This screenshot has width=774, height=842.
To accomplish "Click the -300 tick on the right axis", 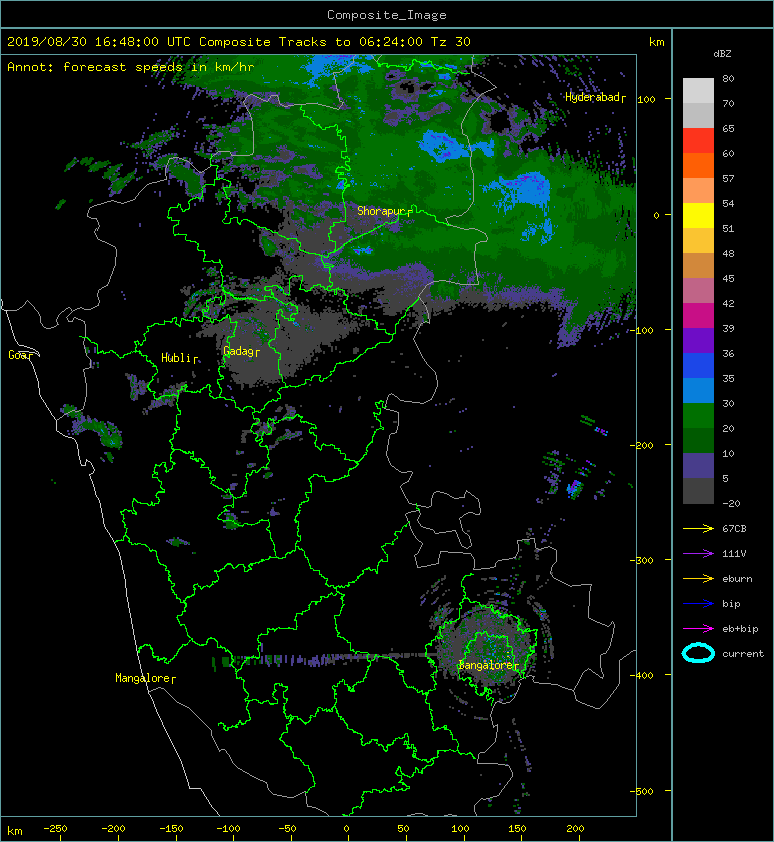I will tap(643, 560).
